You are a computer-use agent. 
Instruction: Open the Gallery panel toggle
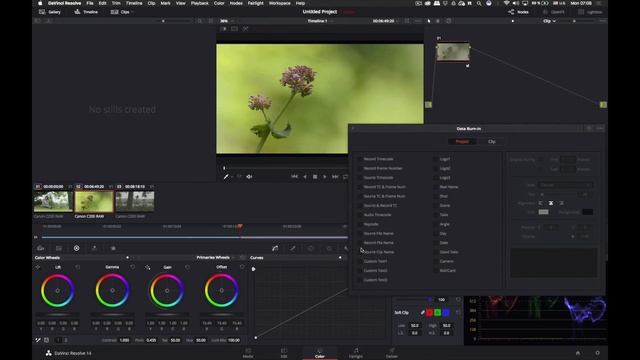50,12
